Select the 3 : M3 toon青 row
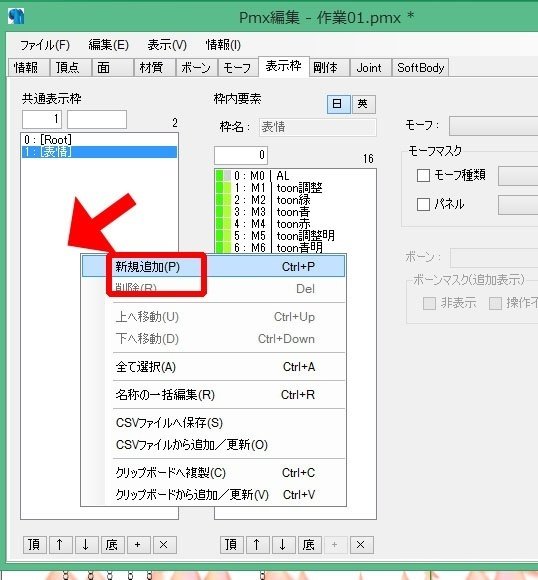538x580 pixels. (x=295, y=212)
